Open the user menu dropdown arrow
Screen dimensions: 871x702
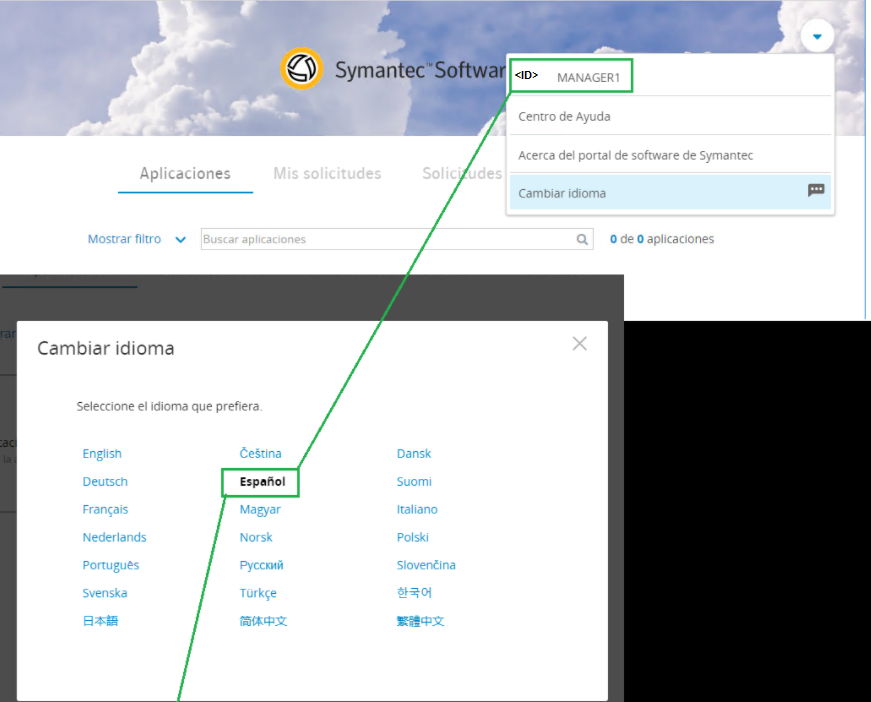tap(817, 36)
